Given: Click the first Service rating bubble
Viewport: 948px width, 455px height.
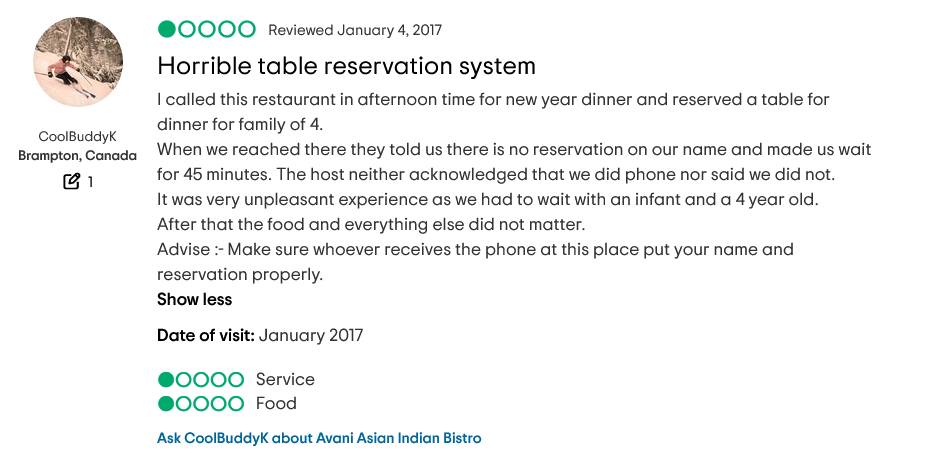Looking at the screenshot, I should pyautogui.click(x=166, y=379).
